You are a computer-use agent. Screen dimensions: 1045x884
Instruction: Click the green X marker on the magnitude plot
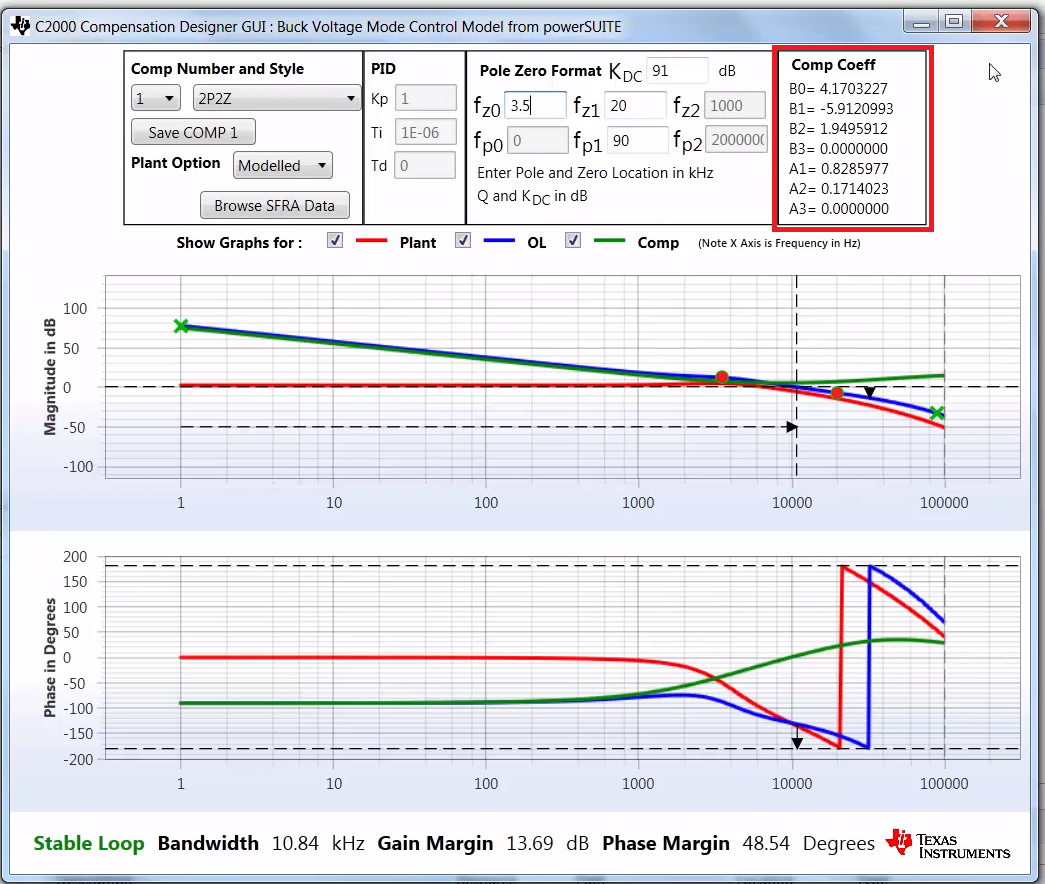point(180,326)
